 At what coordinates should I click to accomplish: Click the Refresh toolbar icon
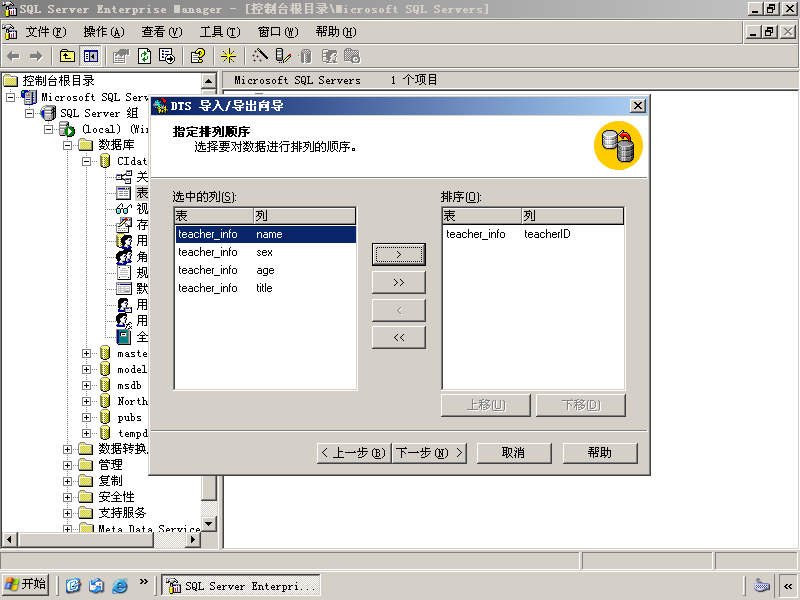(x=144, y=56)
